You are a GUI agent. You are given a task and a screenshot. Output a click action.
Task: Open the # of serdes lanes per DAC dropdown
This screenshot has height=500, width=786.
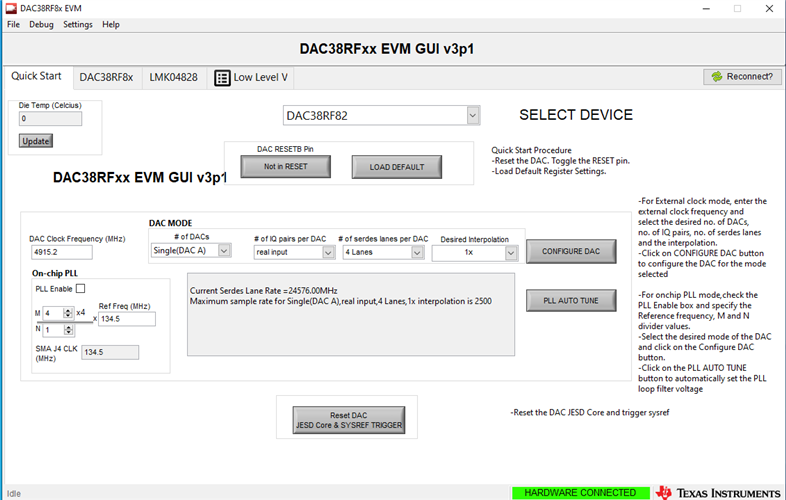point(417,252)
